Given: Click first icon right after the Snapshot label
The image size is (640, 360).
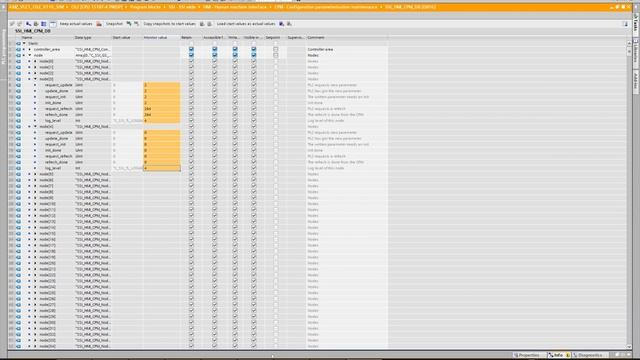Looking at the screenshot, I should (129, 24).
